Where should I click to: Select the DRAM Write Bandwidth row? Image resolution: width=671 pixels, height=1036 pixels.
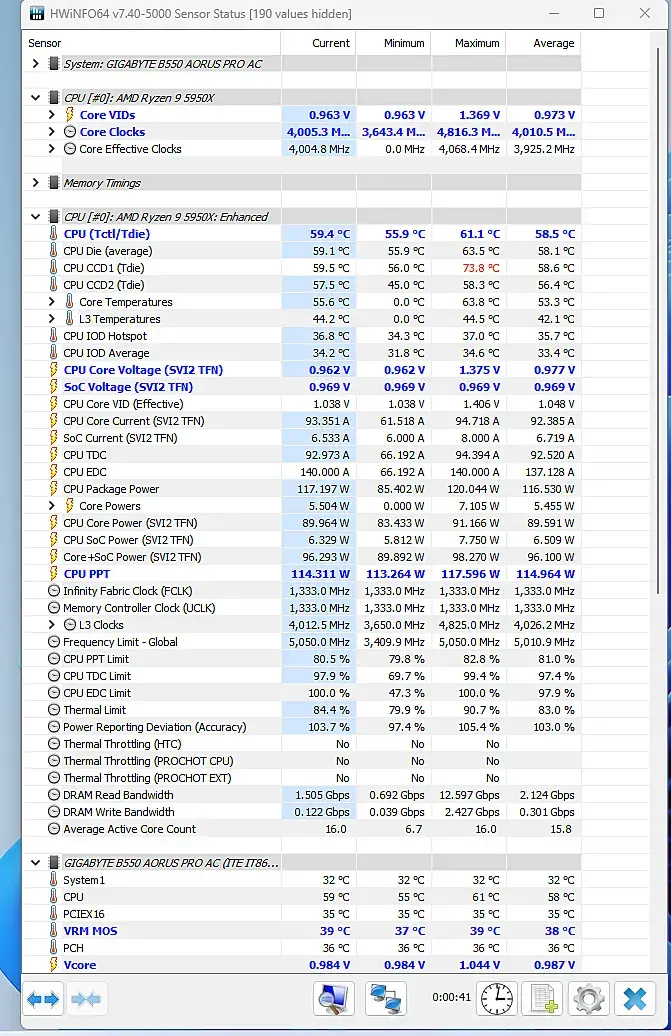coord(302,812)
